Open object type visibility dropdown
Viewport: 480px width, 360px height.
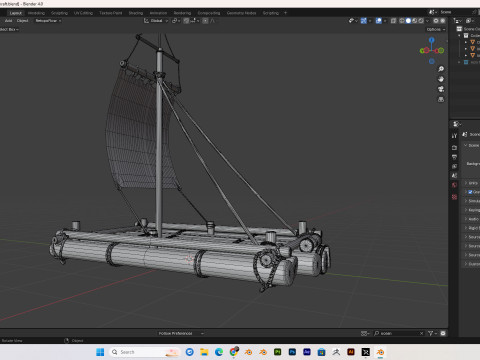pyautogui.click(x=353, y=21)
